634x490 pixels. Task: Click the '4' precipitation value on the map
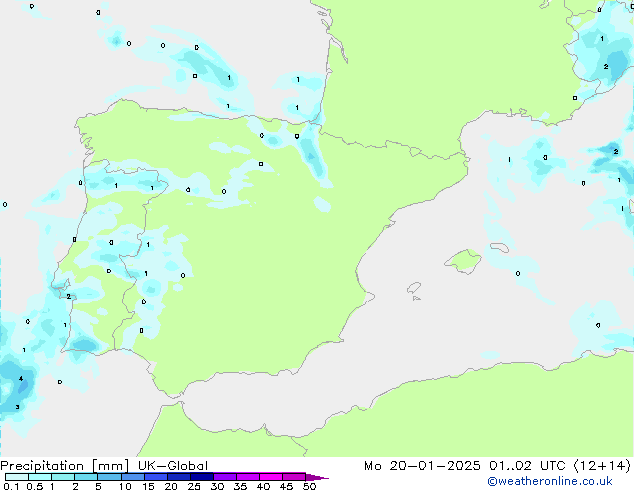(x=21, y=379)
